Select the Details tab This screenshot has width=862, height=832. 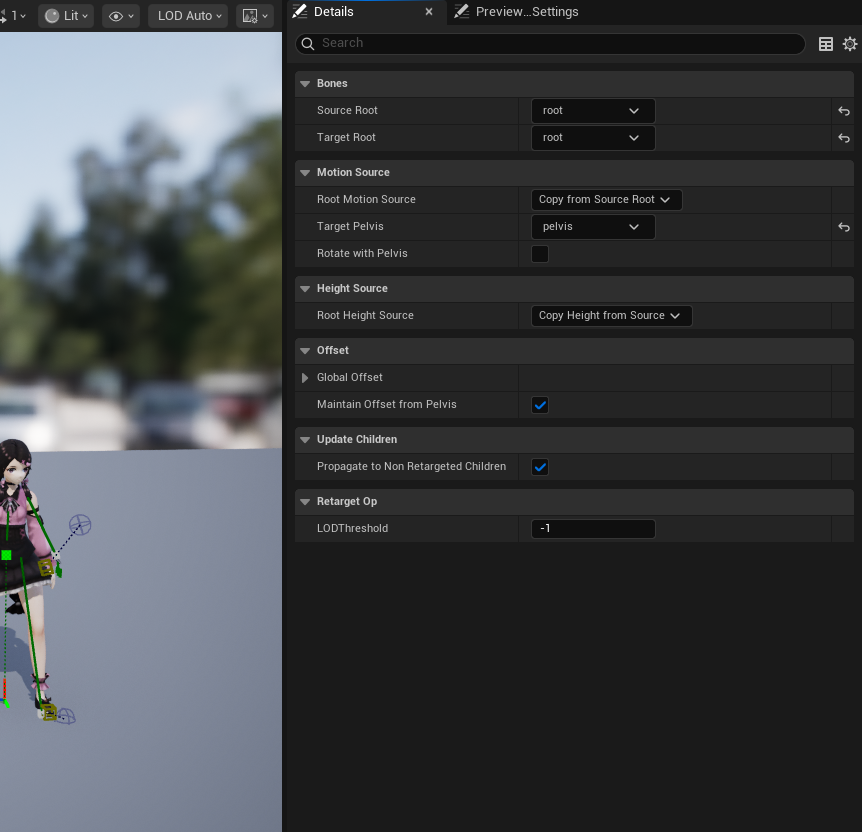[333, 12]
